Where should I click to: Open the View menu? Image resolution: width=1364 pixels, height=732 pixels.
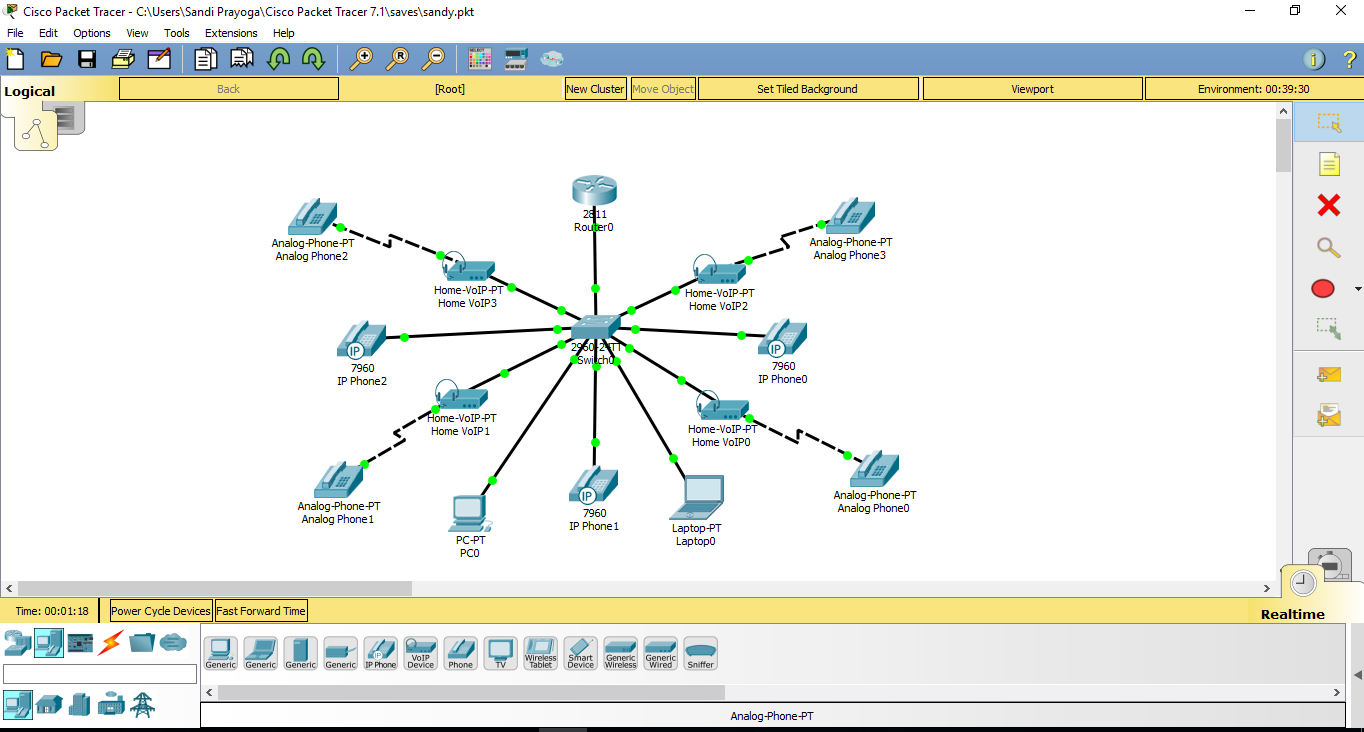pos(138,33)
